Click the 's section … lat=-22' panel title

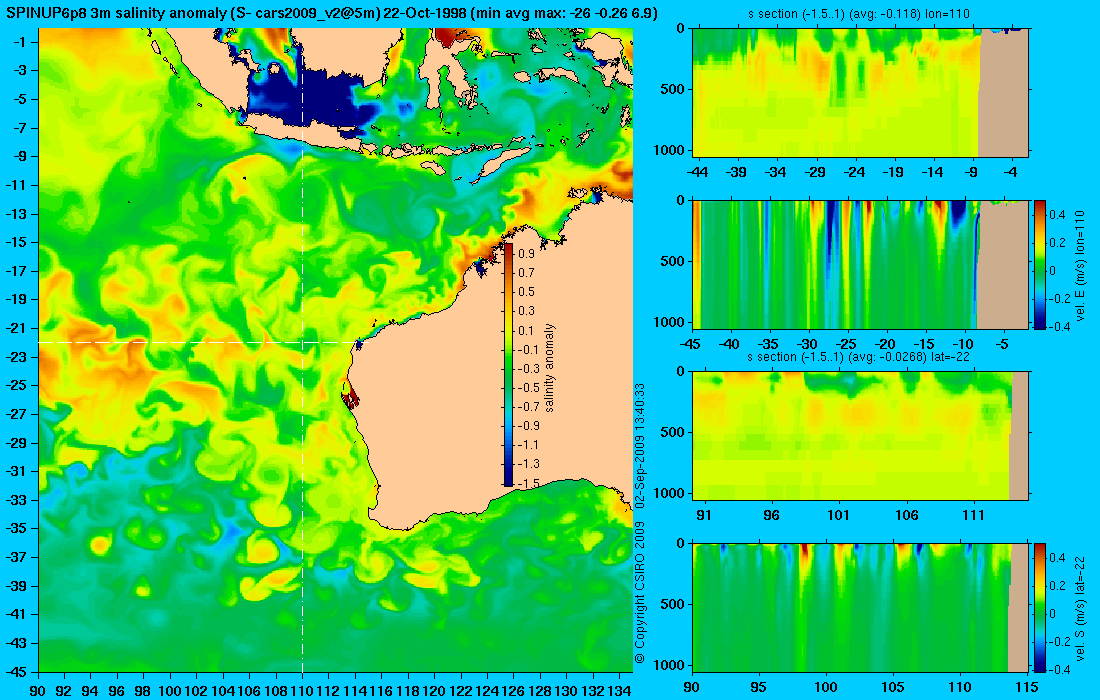pos(859,356)
